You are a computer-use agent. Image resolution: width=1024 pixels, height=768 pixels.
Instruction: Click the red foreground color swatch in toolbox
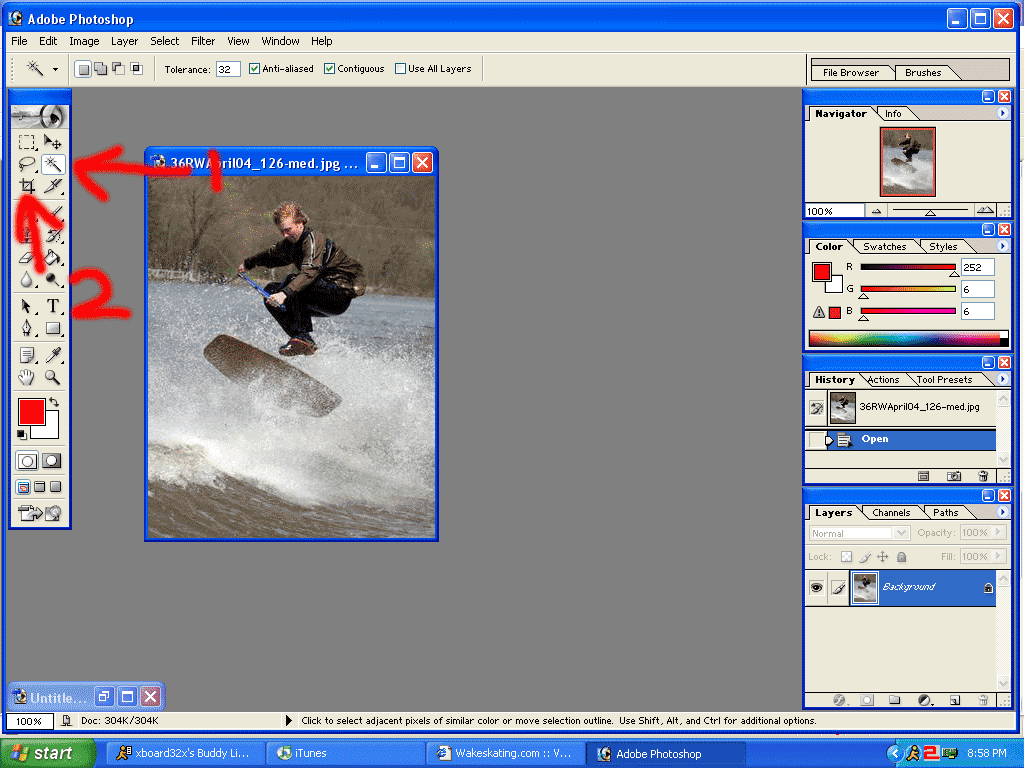click(x=31, y=411)
